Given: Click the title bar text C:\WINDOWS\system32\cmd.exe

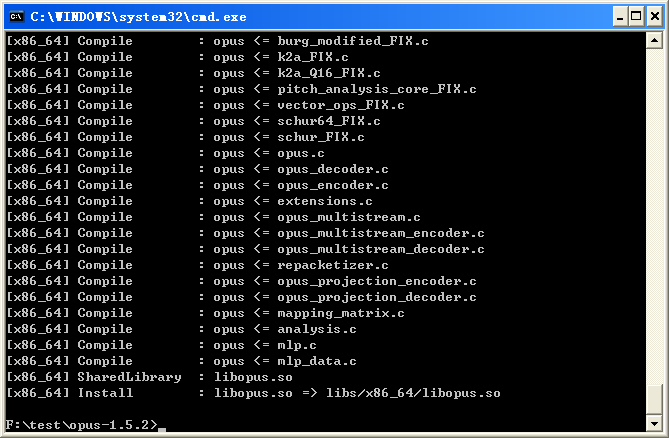Looking at the screenshot, I should 138,17.
